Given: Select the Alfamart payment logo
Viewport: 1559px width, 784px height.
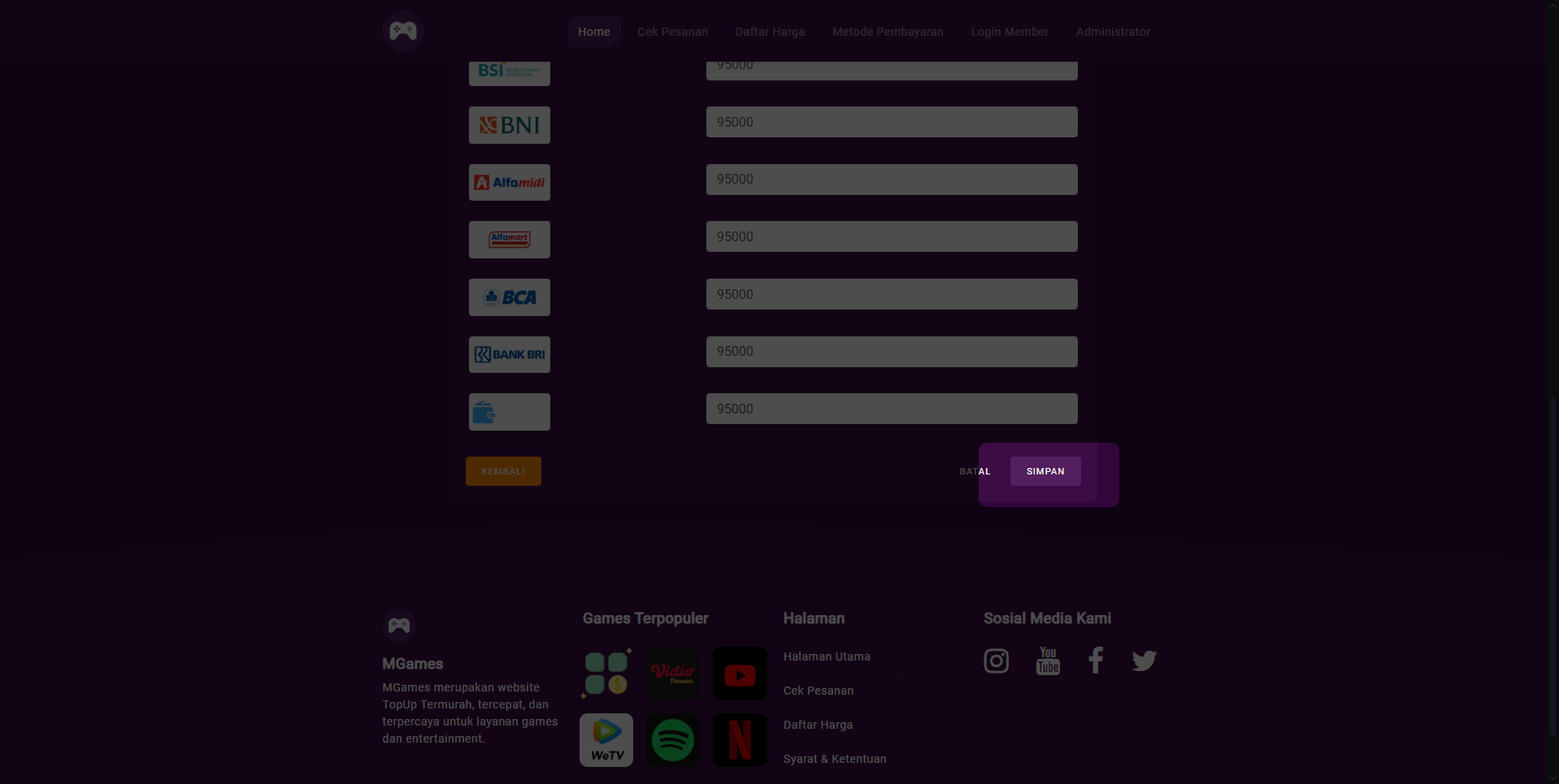Looking at the screenshot, I should (510, 240).
